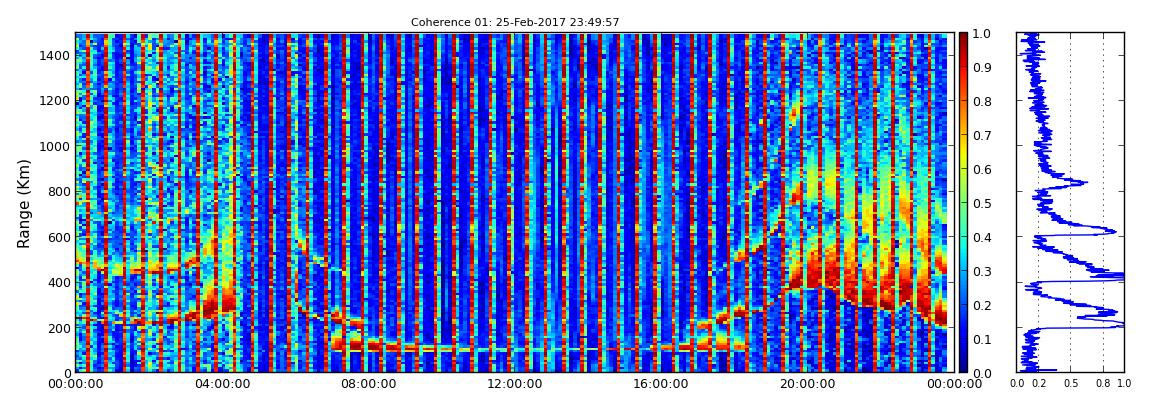Click the 0.5 tick under the profile plot
The width and height of the screenshot is (1150, 407).
click(x=1071, y=383)
